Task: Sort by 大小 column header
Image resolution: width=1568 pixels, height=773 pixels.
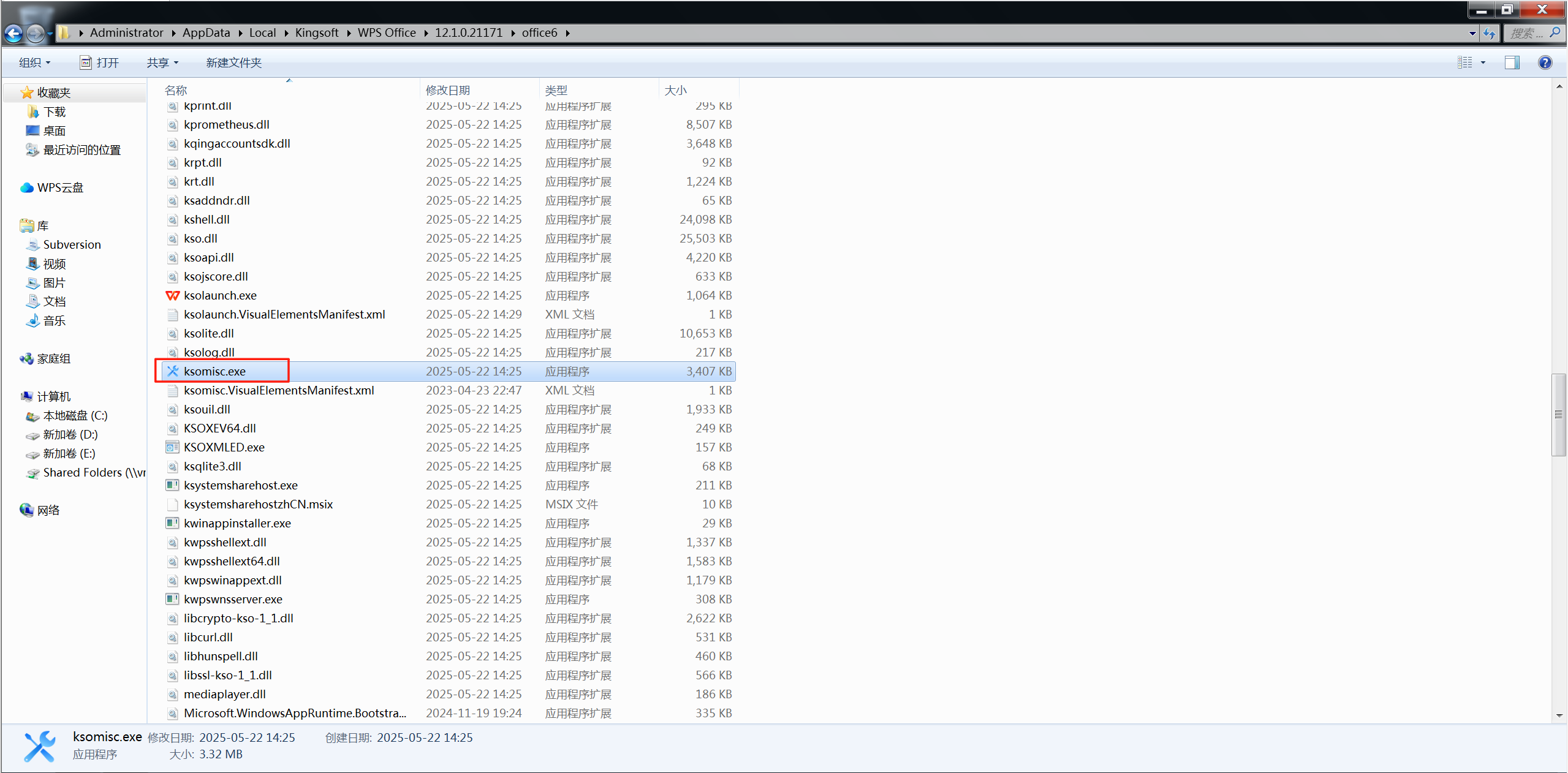Action: click(675, 90)
